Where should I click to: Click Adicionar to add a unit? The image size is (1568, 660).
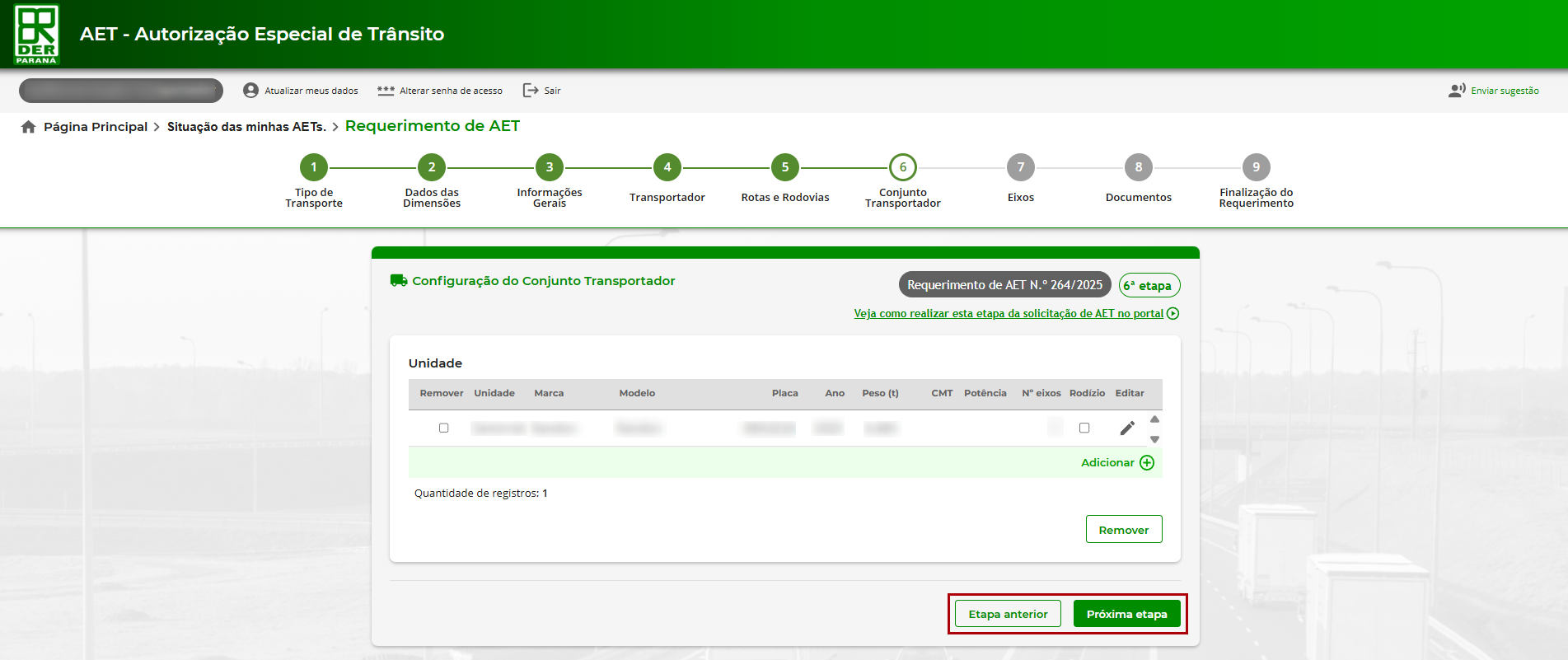click(x=1107, y=463)
